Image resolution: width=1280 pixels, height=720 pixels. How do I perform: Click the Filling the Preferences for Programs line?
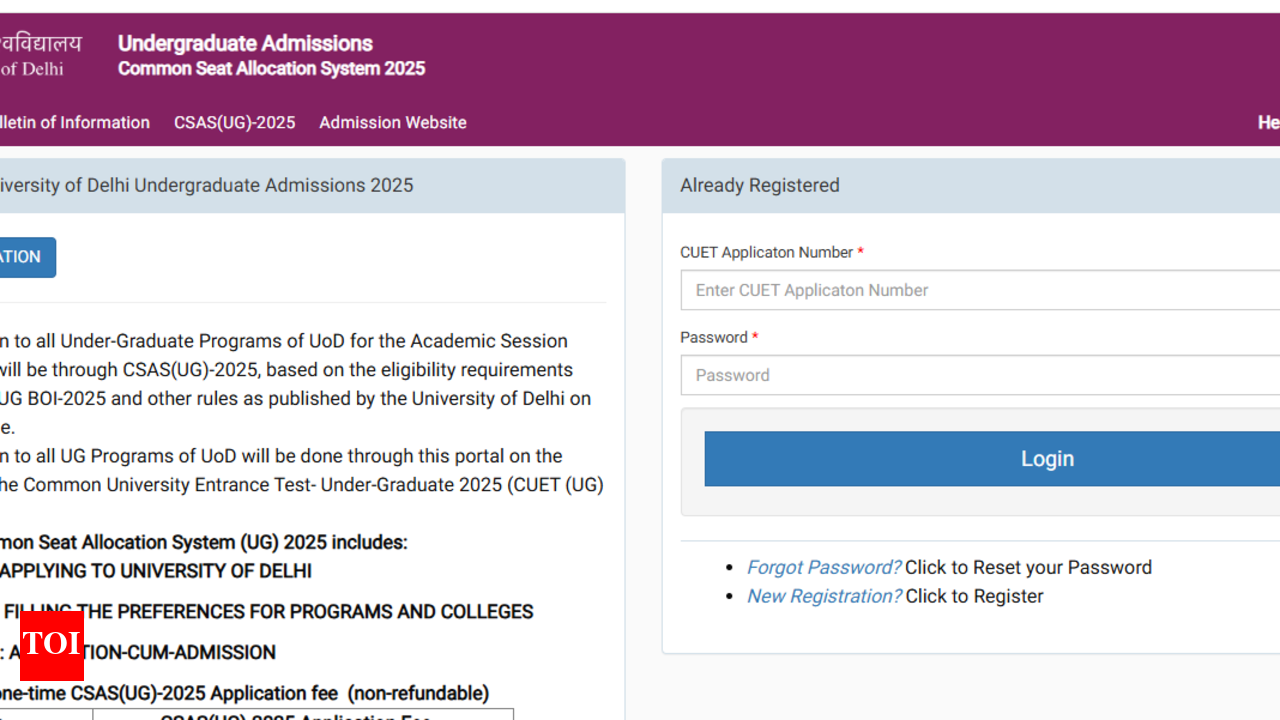click(268, 611)
